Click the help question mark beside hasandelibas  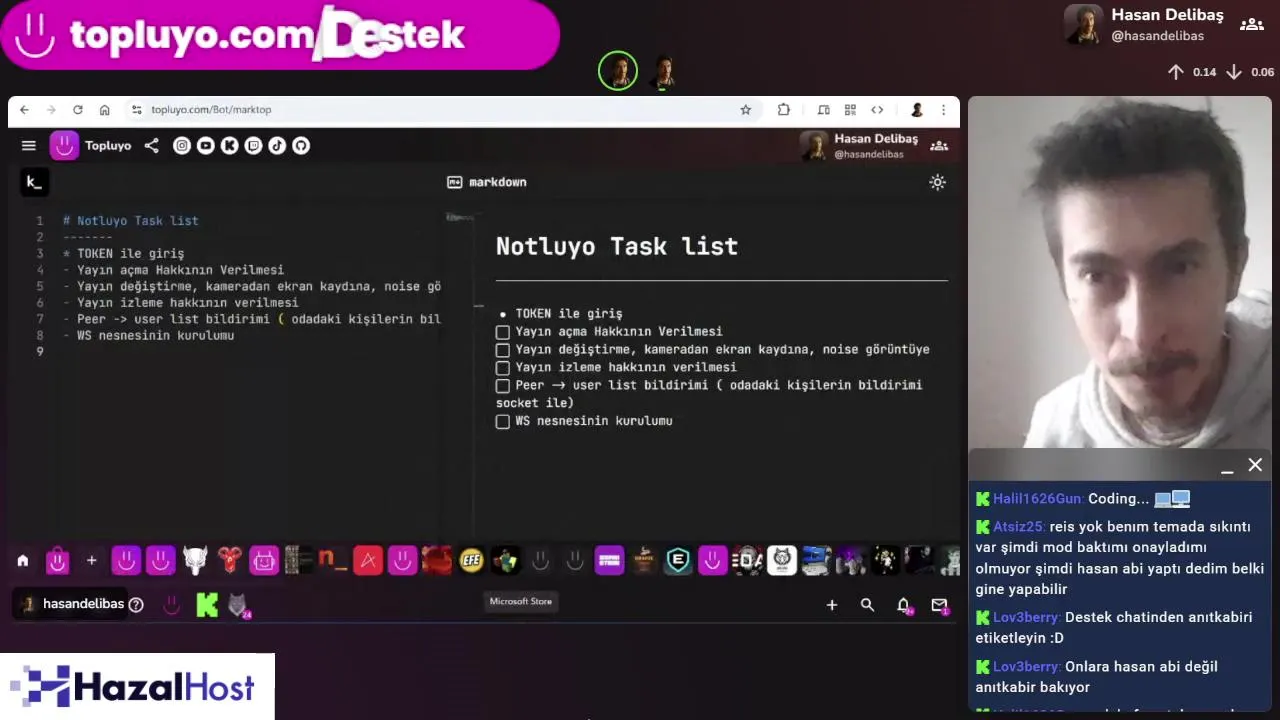(136, 605)
